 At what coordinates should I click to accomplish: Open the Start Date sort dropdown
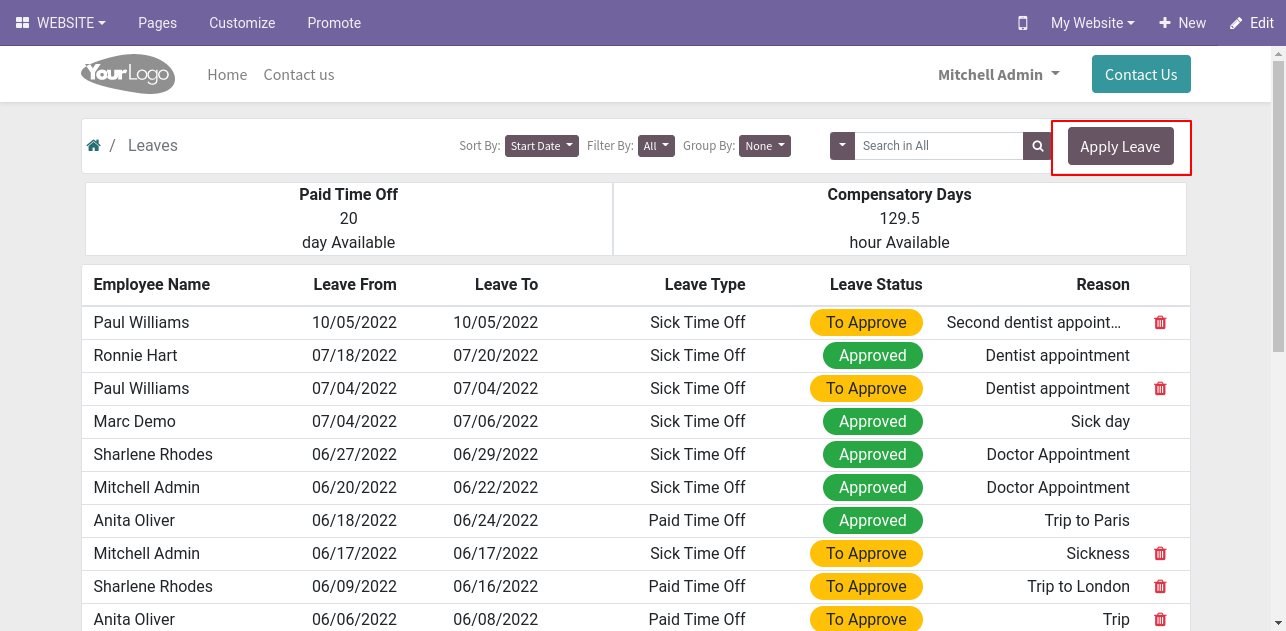point(542,146)
